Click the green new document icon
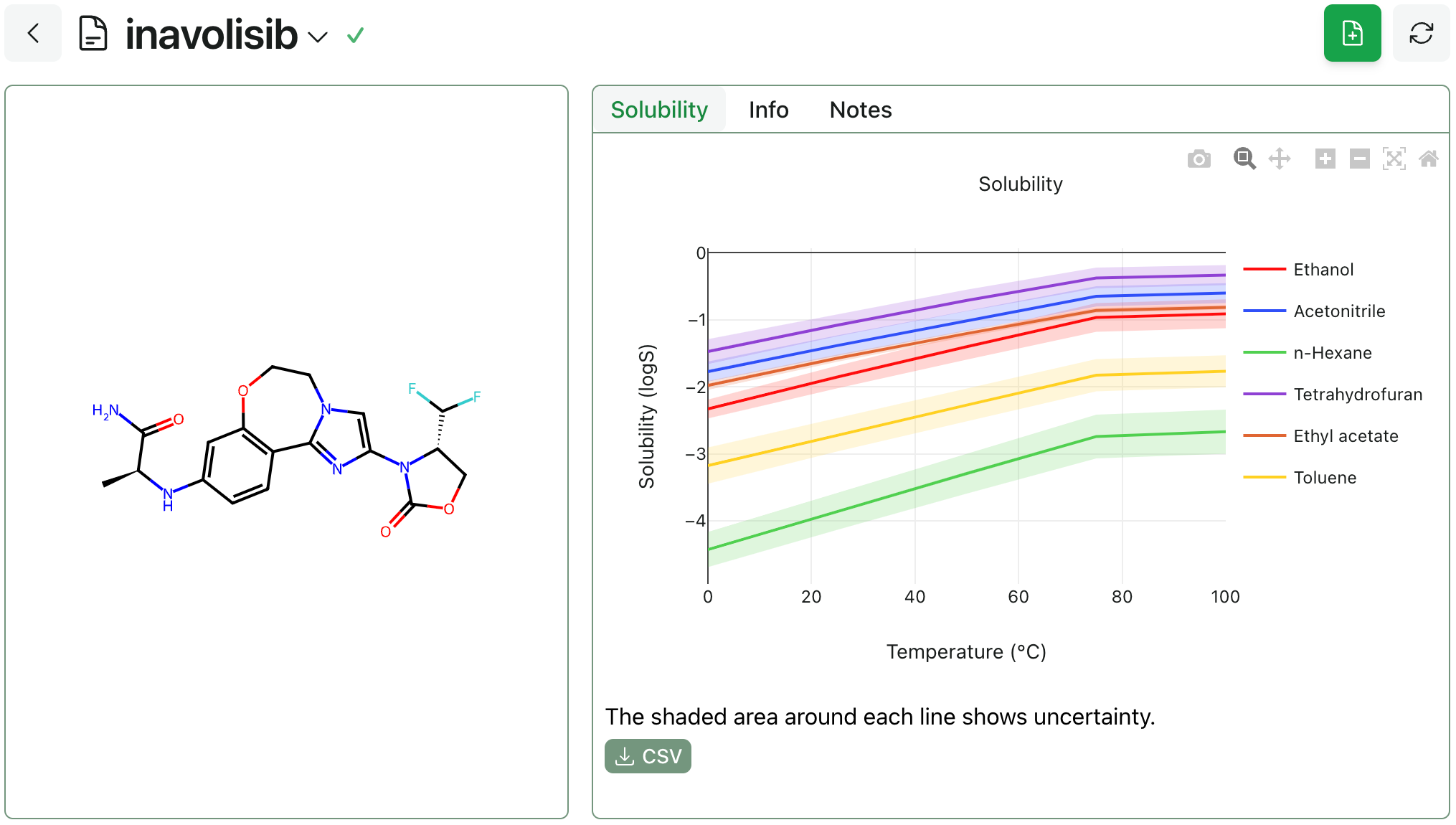1456x825 pixels. [x=1352, y=33]
